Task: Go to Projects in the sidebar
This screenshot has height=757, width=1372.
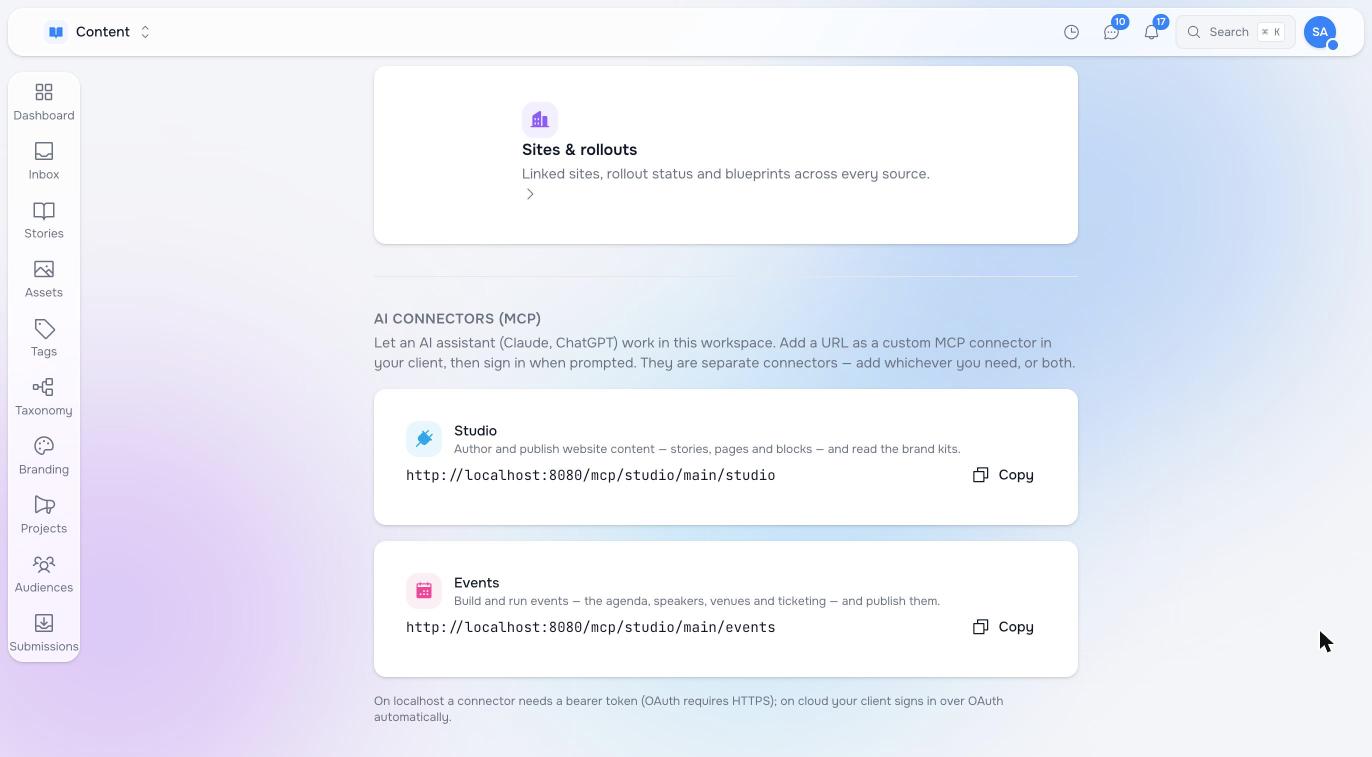Action: [44, 516]
